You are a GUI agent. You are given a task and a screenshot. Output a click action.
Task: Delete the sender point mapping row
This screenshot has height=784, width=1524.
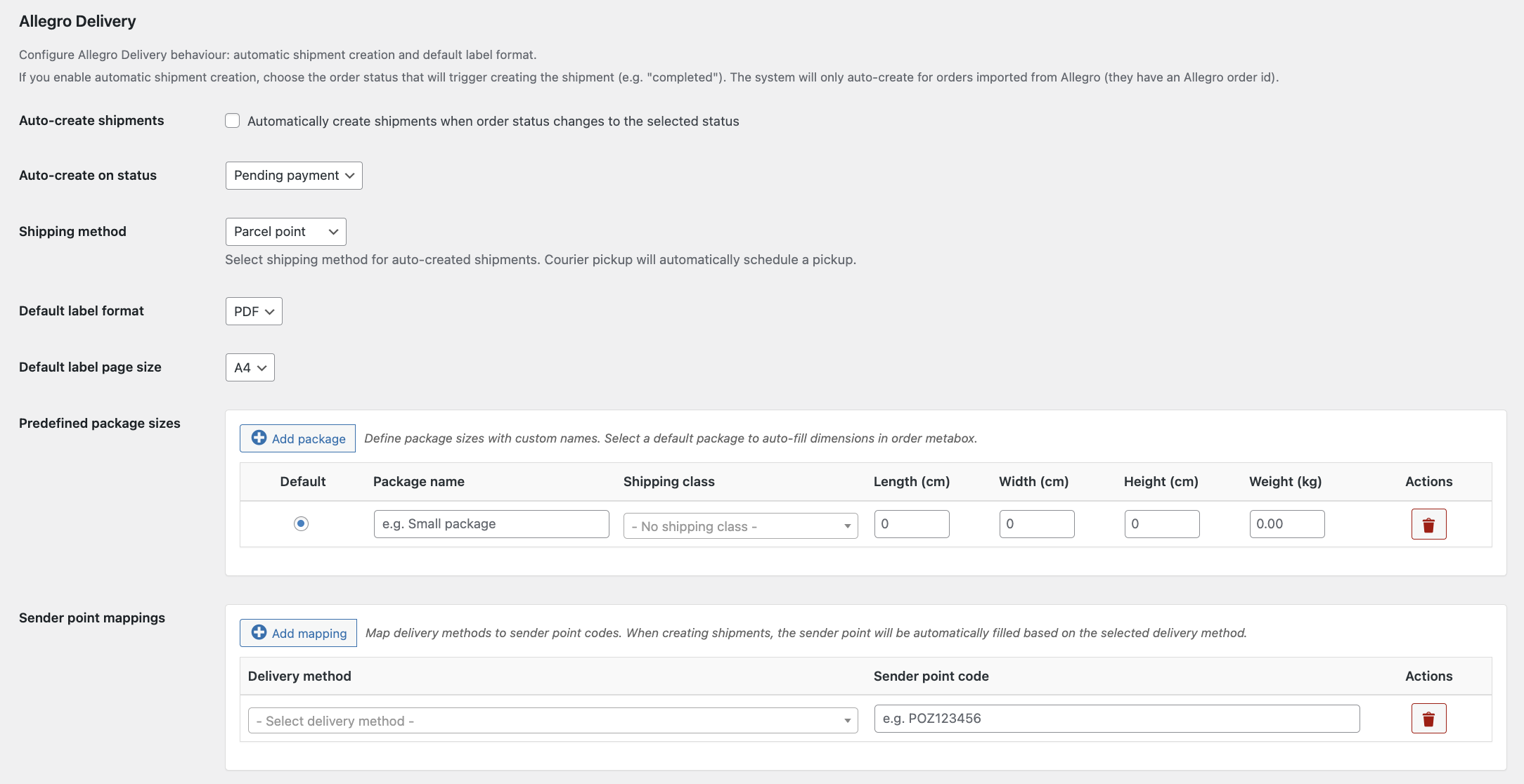click(1428, 719)
